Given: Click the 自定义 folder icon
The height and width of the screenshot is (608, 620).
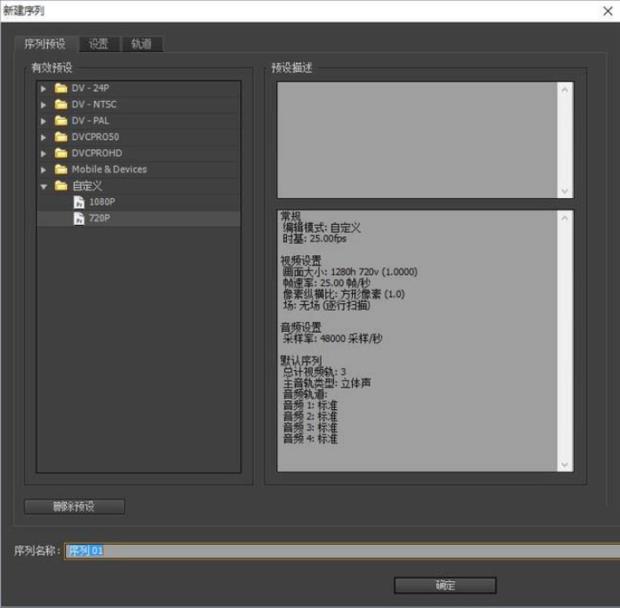Looking at the screenshot, I should 61,186.
